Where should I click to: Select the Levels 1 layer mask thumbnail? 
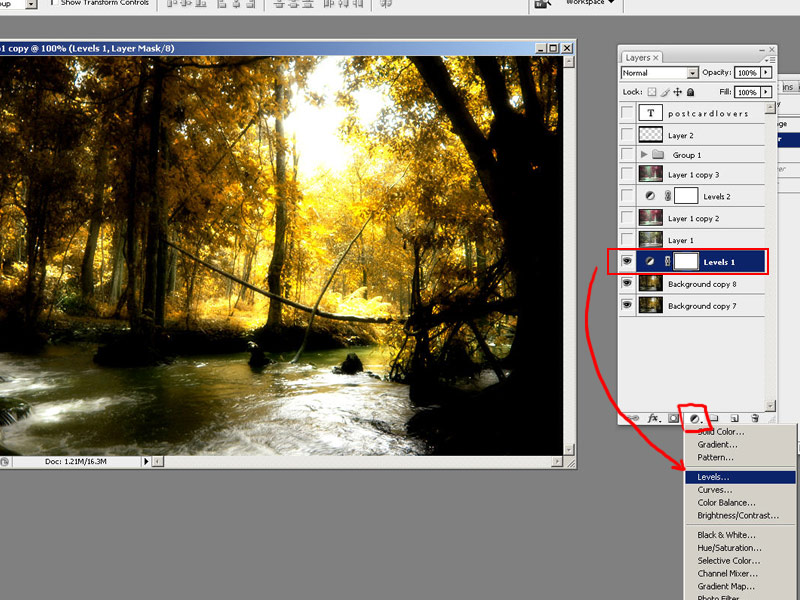686,261
